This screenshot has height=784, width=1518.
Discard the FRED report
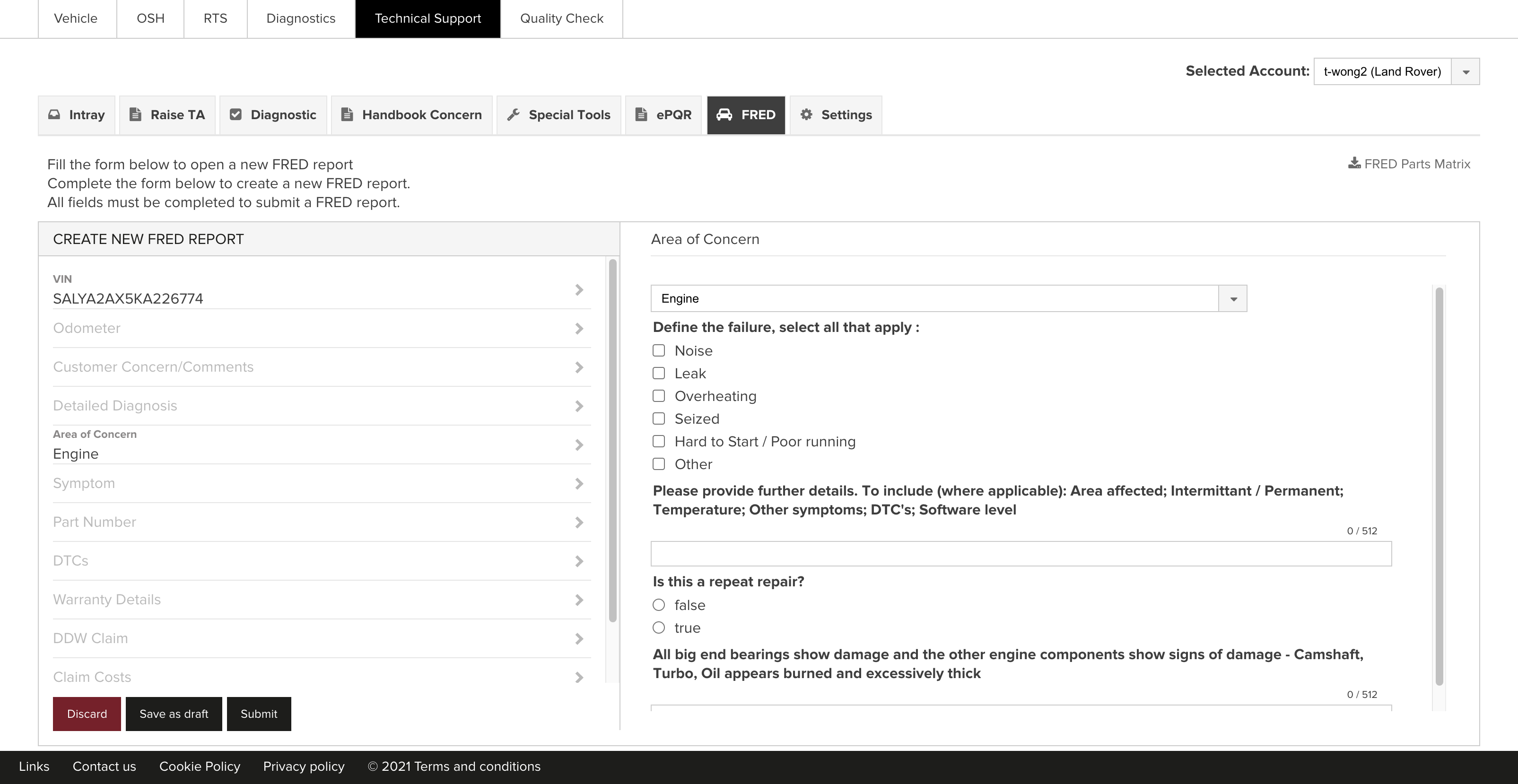pyautogui.click(x=87, y=714)
